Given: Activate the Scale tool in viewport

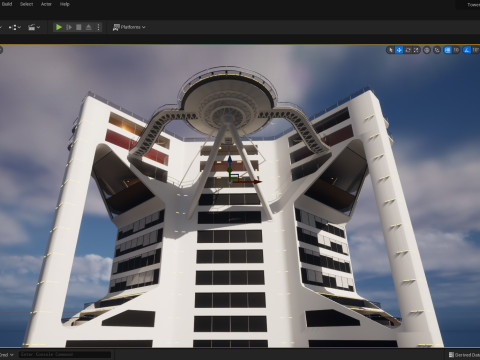Looking at the screenshot, I should point(416,50).
